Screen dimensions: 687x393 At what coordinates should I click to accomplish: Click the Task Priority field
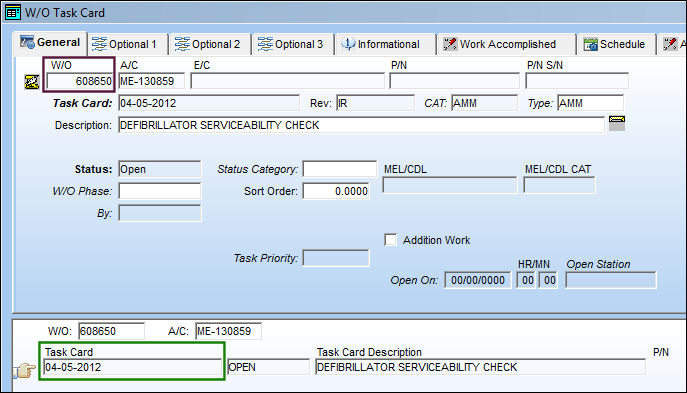coord(336,258)
